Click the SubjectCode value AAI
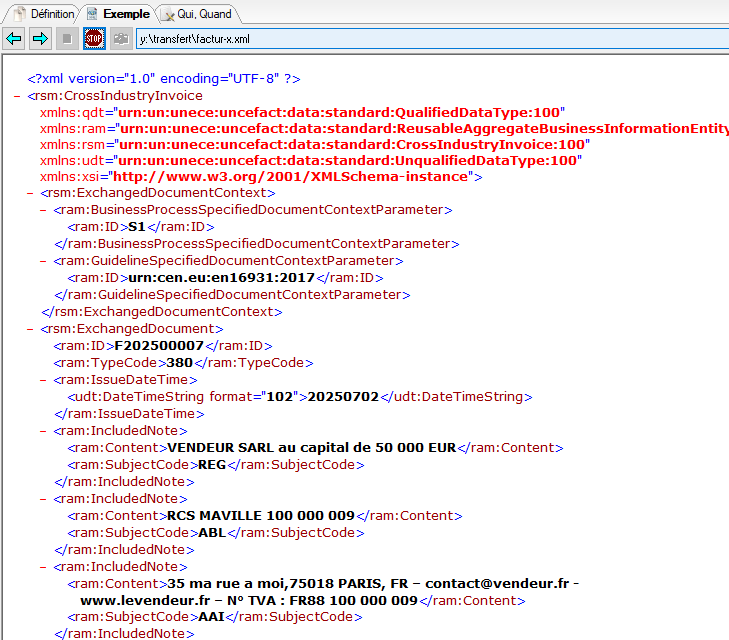Viewport: 729px width, 640px height. (x=212, y=617)
